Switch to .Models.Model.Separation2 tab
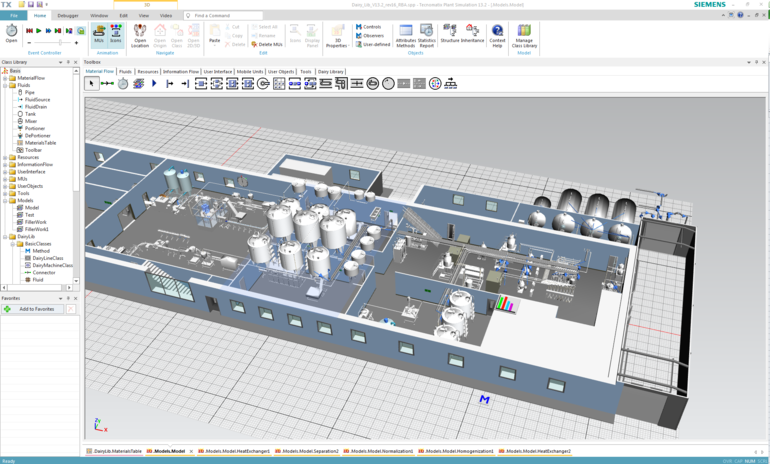Image resolution: width=770 pixels, height=464 pixels. [x=306, y=451]
